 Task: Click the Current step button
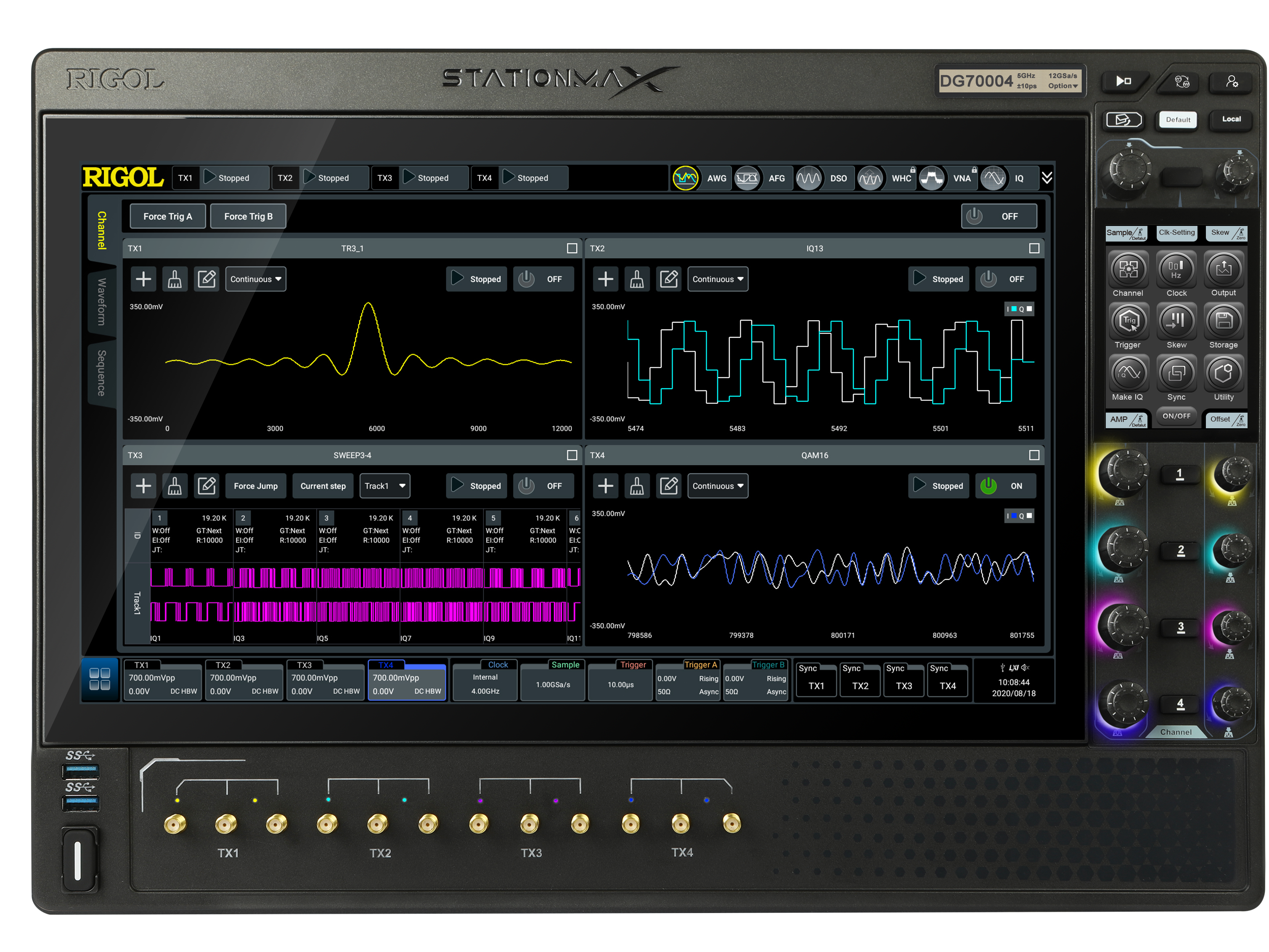(x=323, y=486)
